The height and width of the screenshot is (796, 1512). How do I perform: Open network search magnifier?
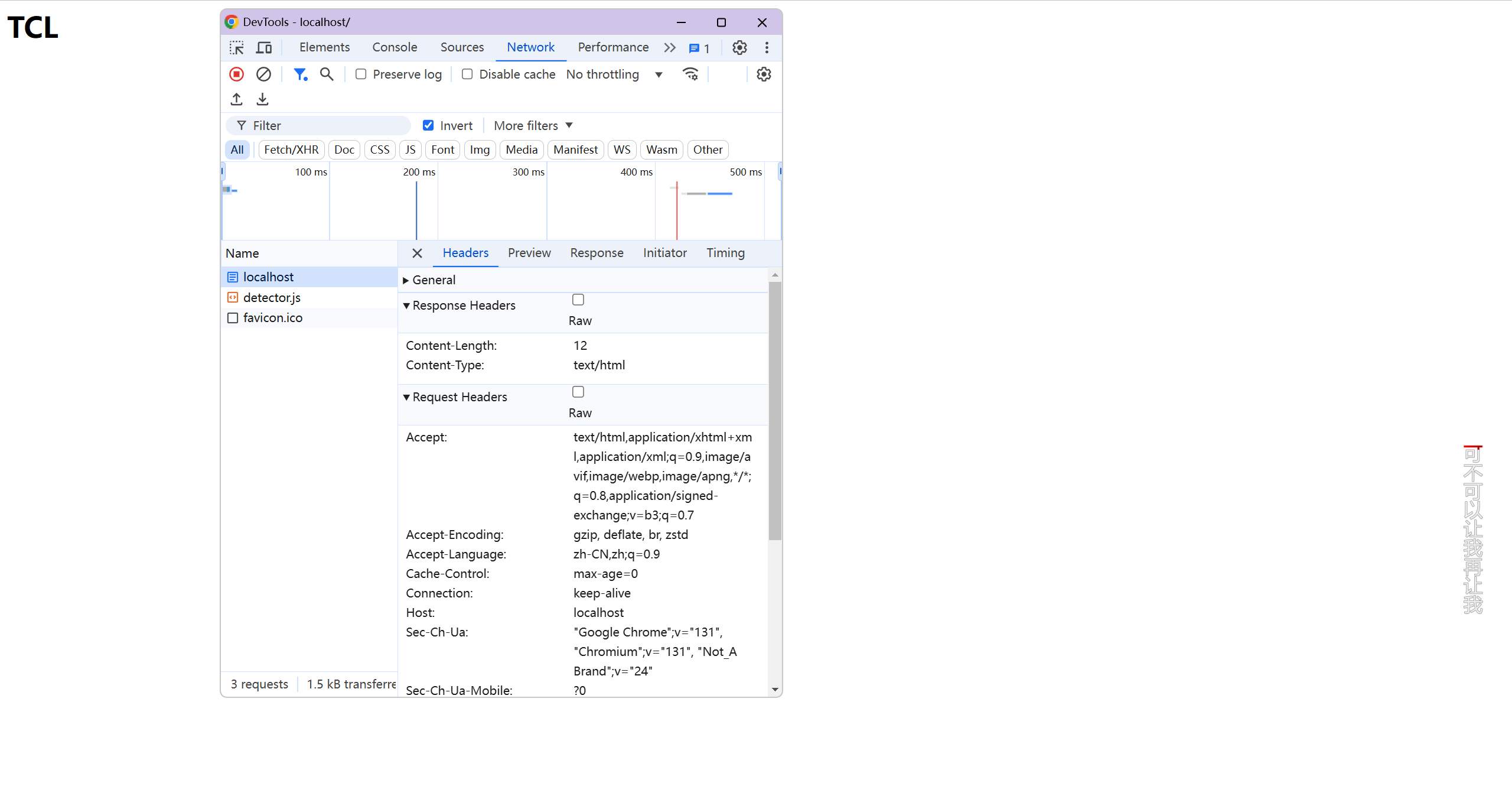pos(327,74)
